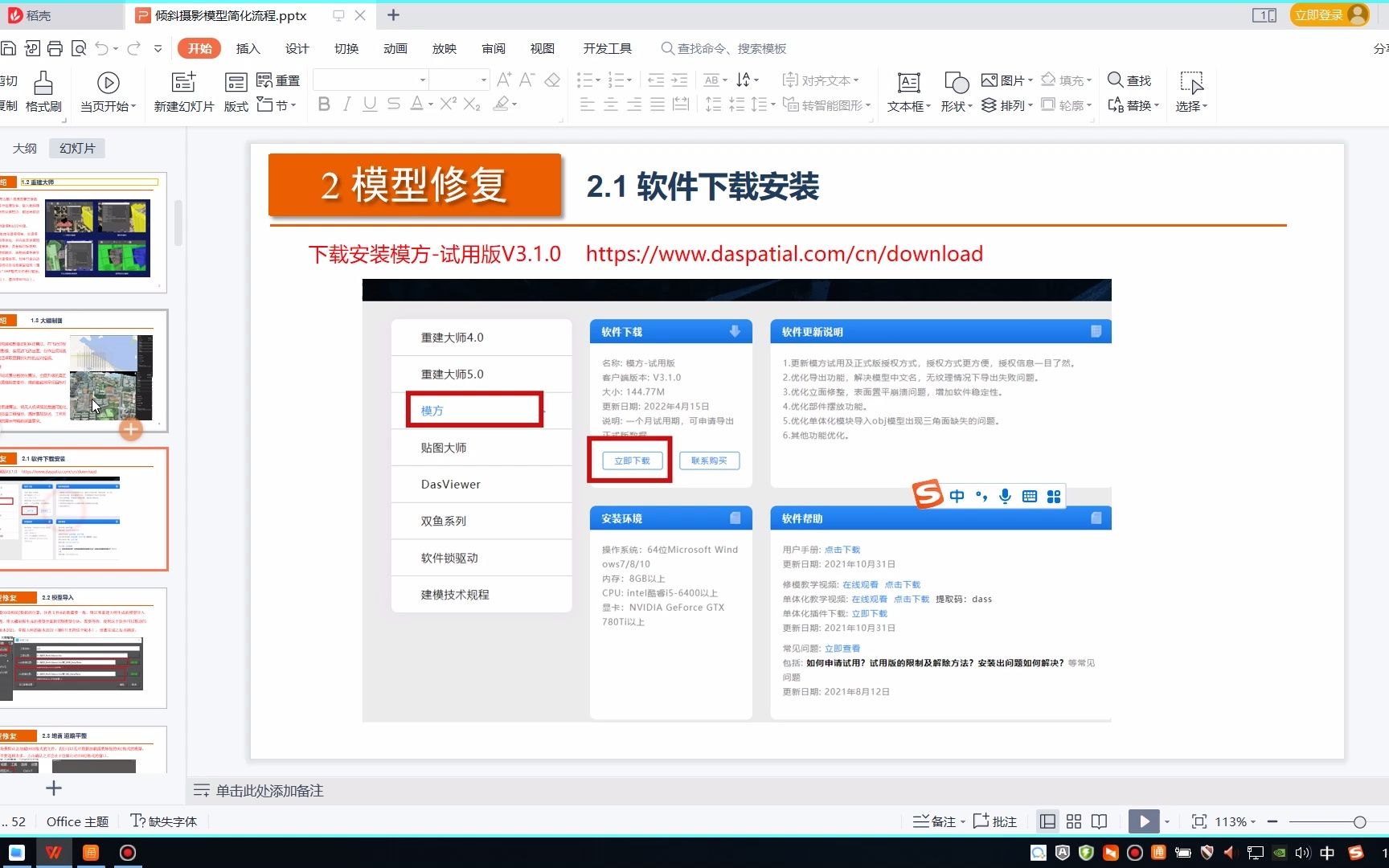Click the red recording icon in taskbar
The height and width of the screenshot is (868, 1389).
click(x=128, y=853)
